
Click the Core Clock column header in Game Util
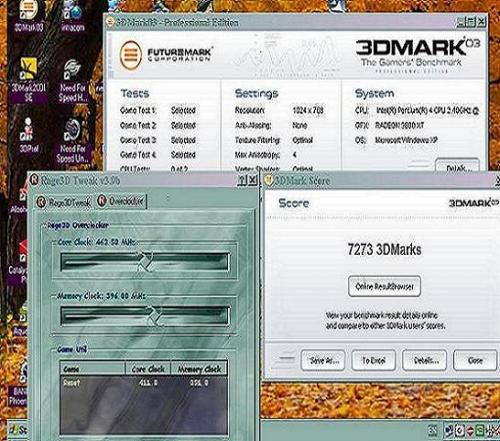click(148, 369)
